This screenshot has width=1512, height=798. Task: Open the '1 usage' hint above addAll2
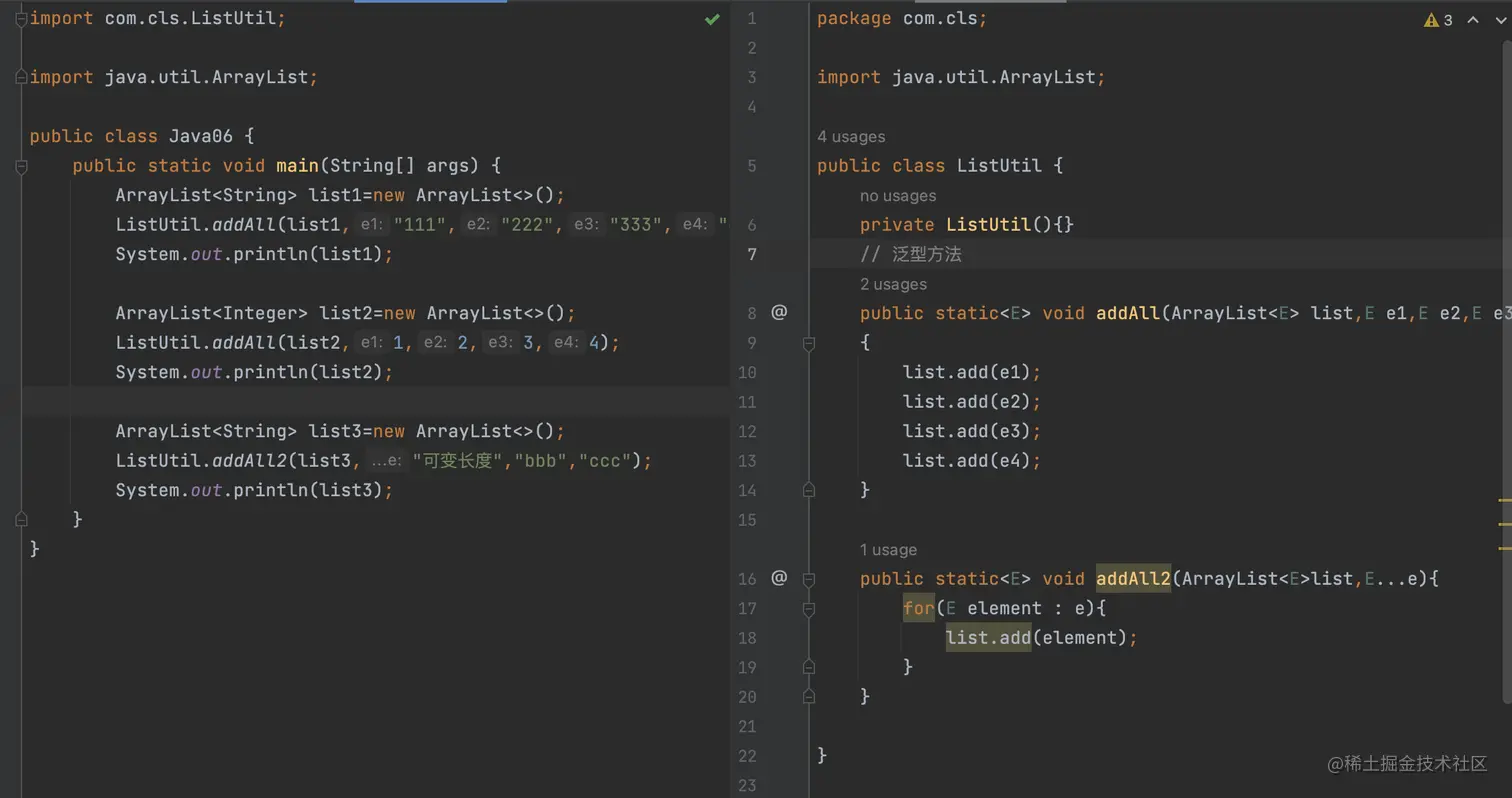[888, 550]
